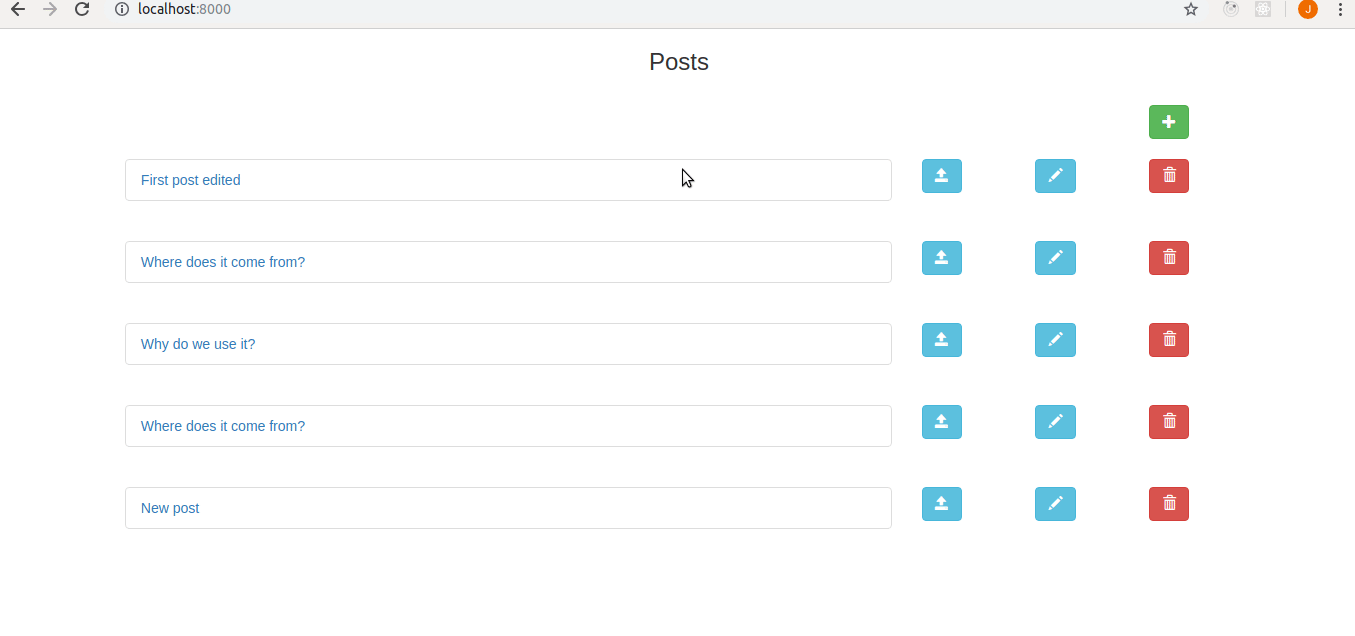Delete the 'New post' entry
This screenshot has height=636, width=1355.
[x=1169, y=504]
